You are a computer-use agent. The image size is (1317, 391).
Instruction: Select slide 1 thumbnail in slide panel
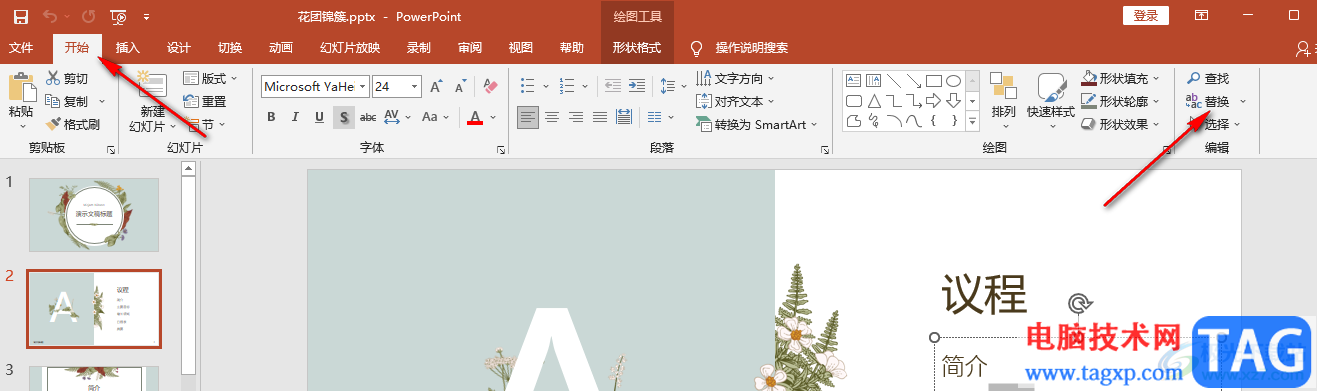93,215
